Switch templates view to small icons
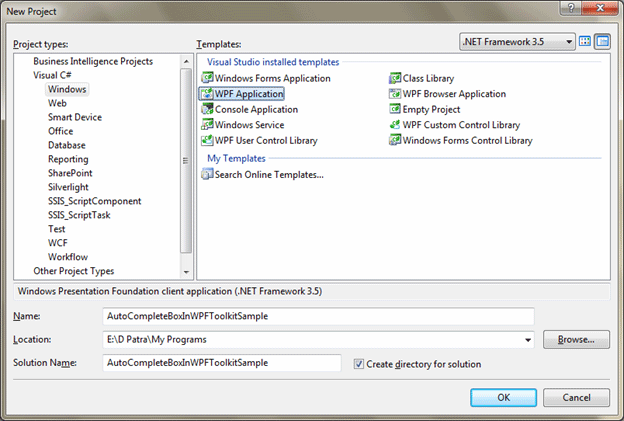The width and height of the screenshot is (624, 421). tap(602, 42)
